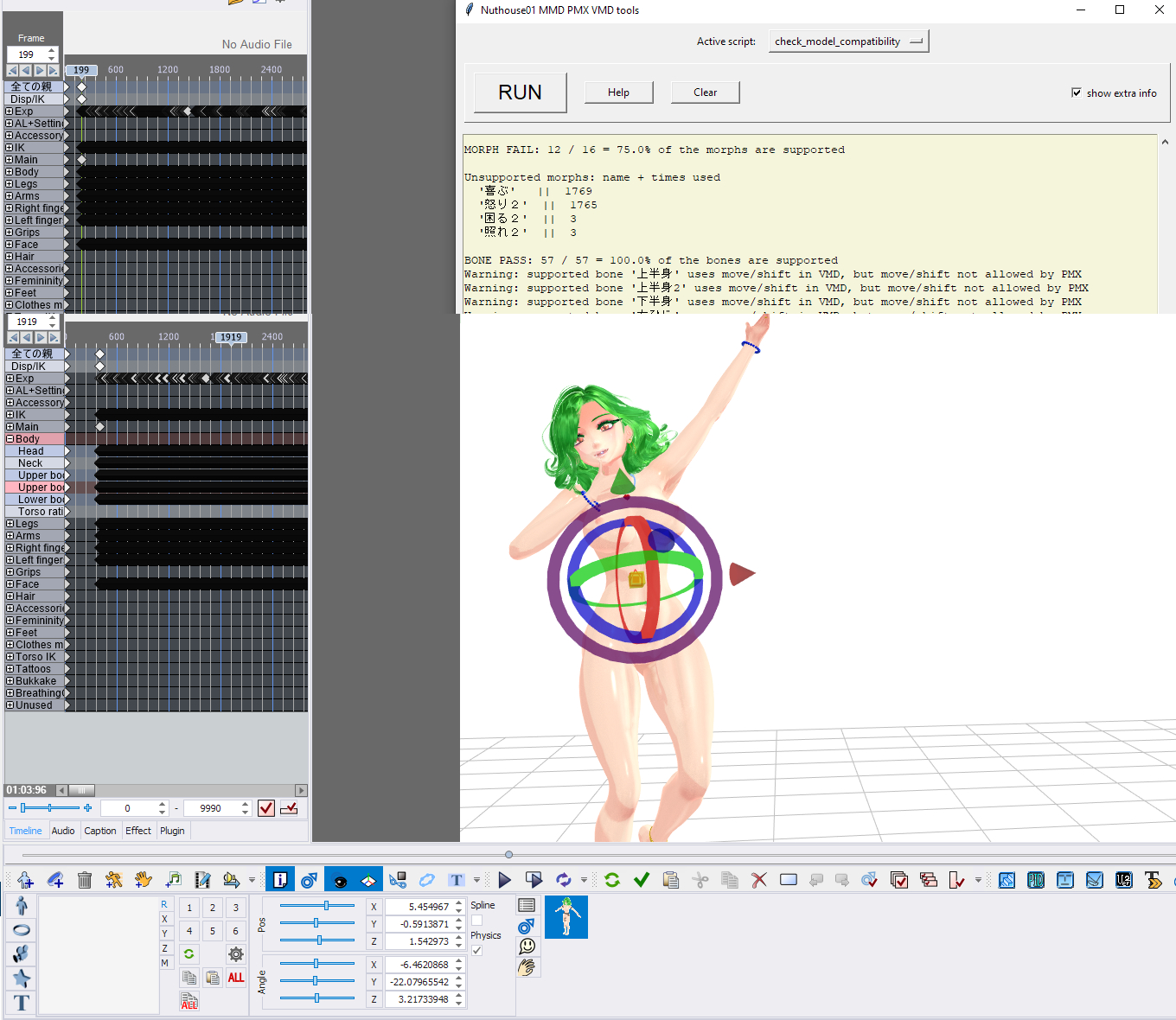Expand the Exp group in upper timeline
The image size is (1176, 1020).
[x=10, y=112]
